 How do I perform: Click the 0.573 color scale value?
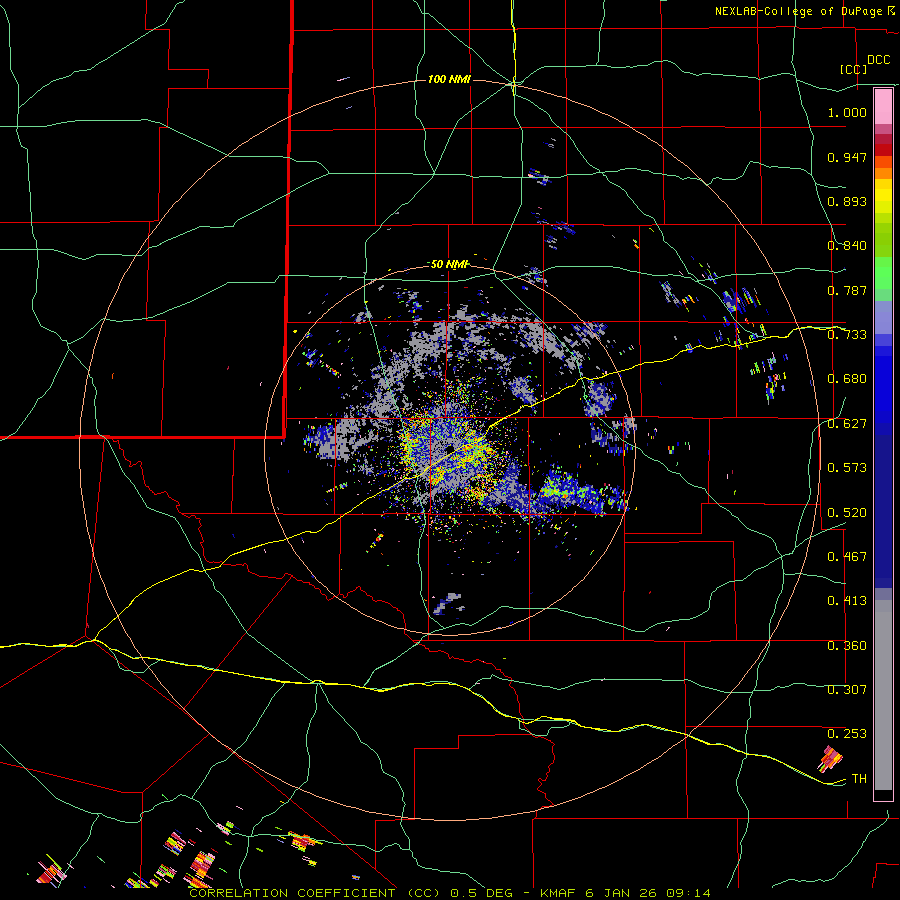tap(847, 468)
